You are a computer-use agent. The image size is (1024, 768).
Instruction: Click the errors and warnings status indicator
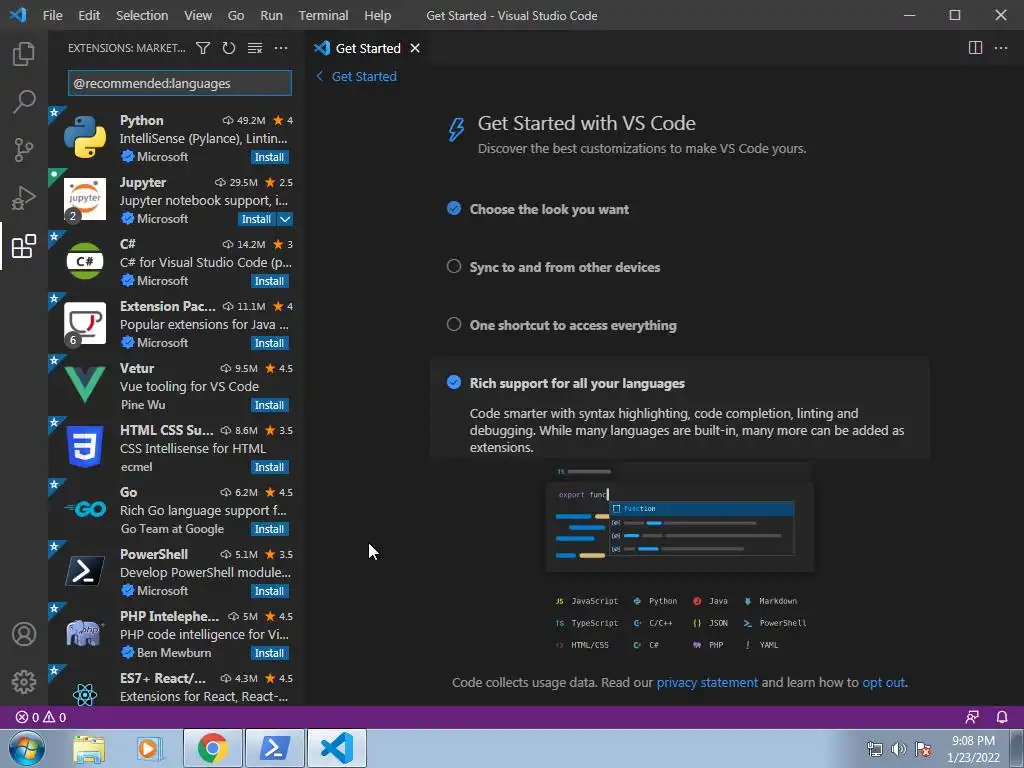[41, 717]
